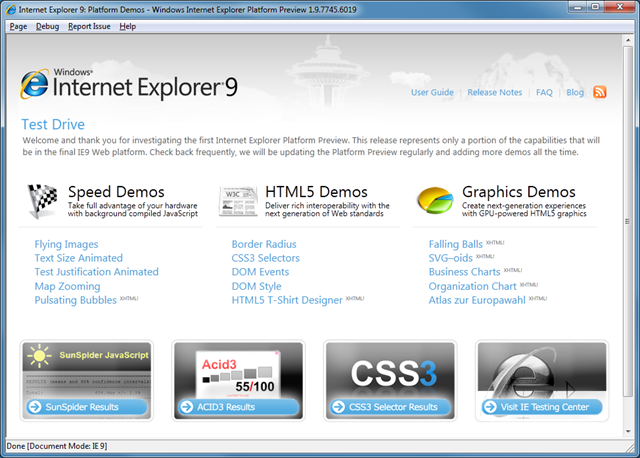640x458 pixels.
Task: Open the FAQ link
Action: 544,92
